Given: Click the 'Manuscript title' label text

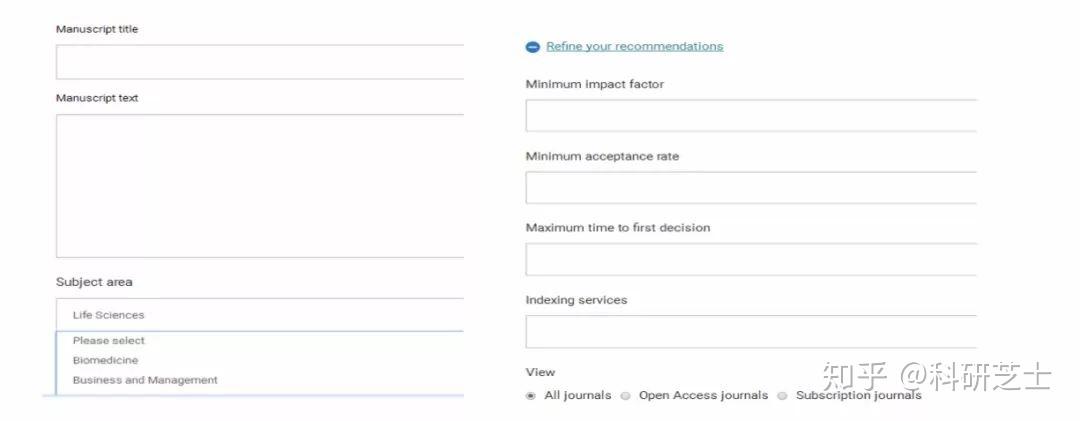Looking at the screenshot, I should pos(97,30).
